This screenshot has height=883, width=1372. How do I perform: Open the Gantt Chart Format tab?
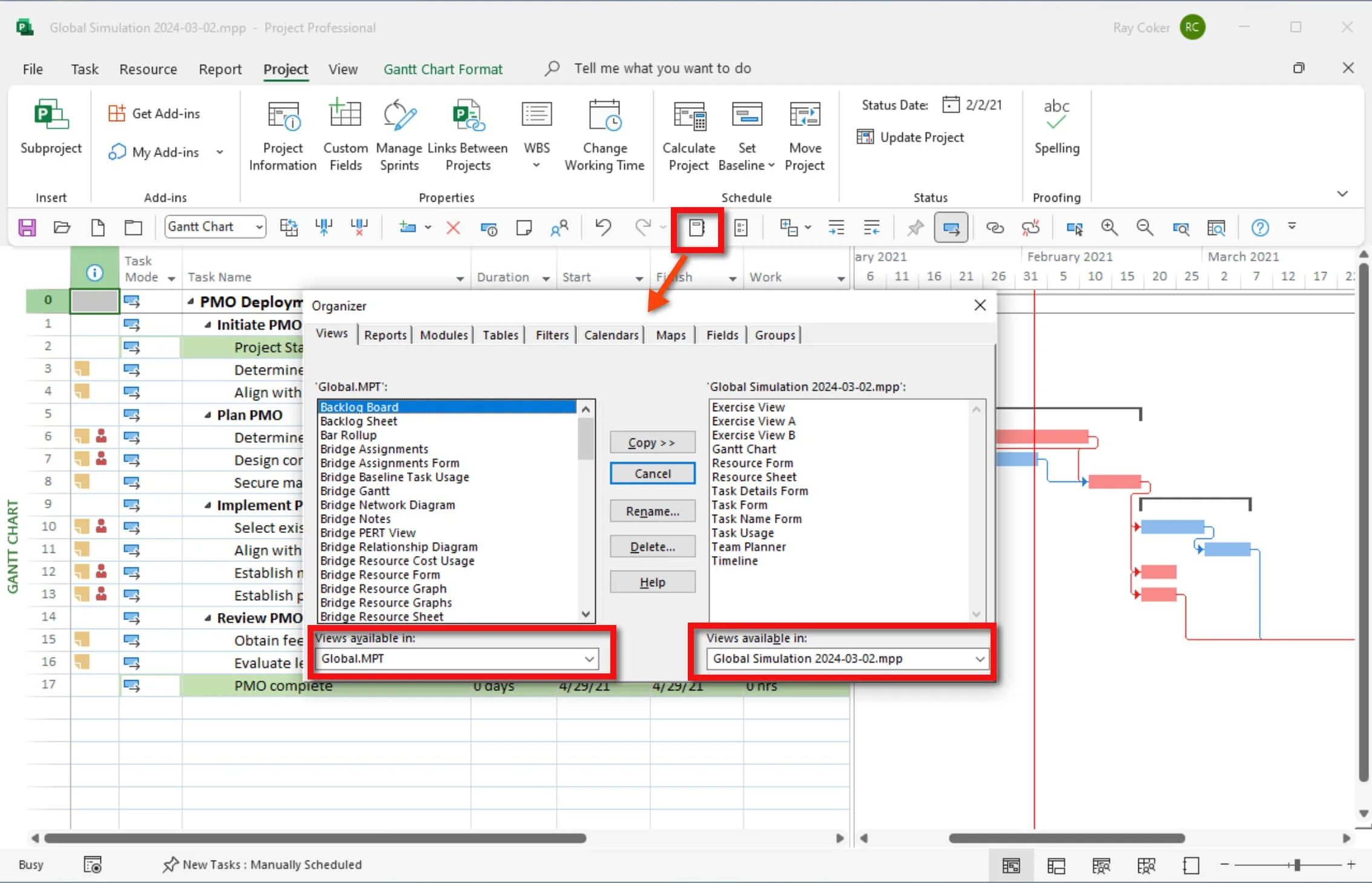443,69
